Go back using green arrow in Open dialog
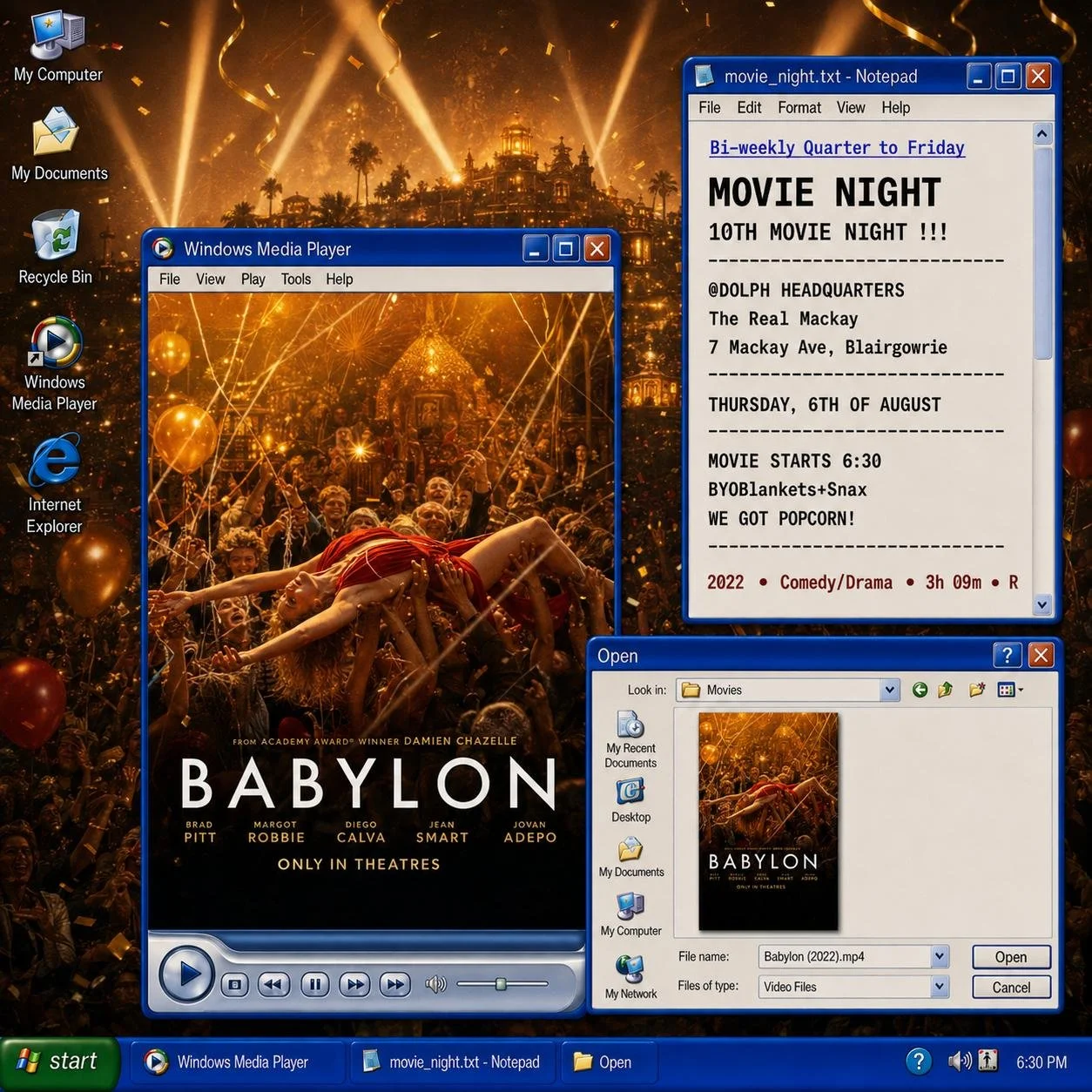 [920, 690]
